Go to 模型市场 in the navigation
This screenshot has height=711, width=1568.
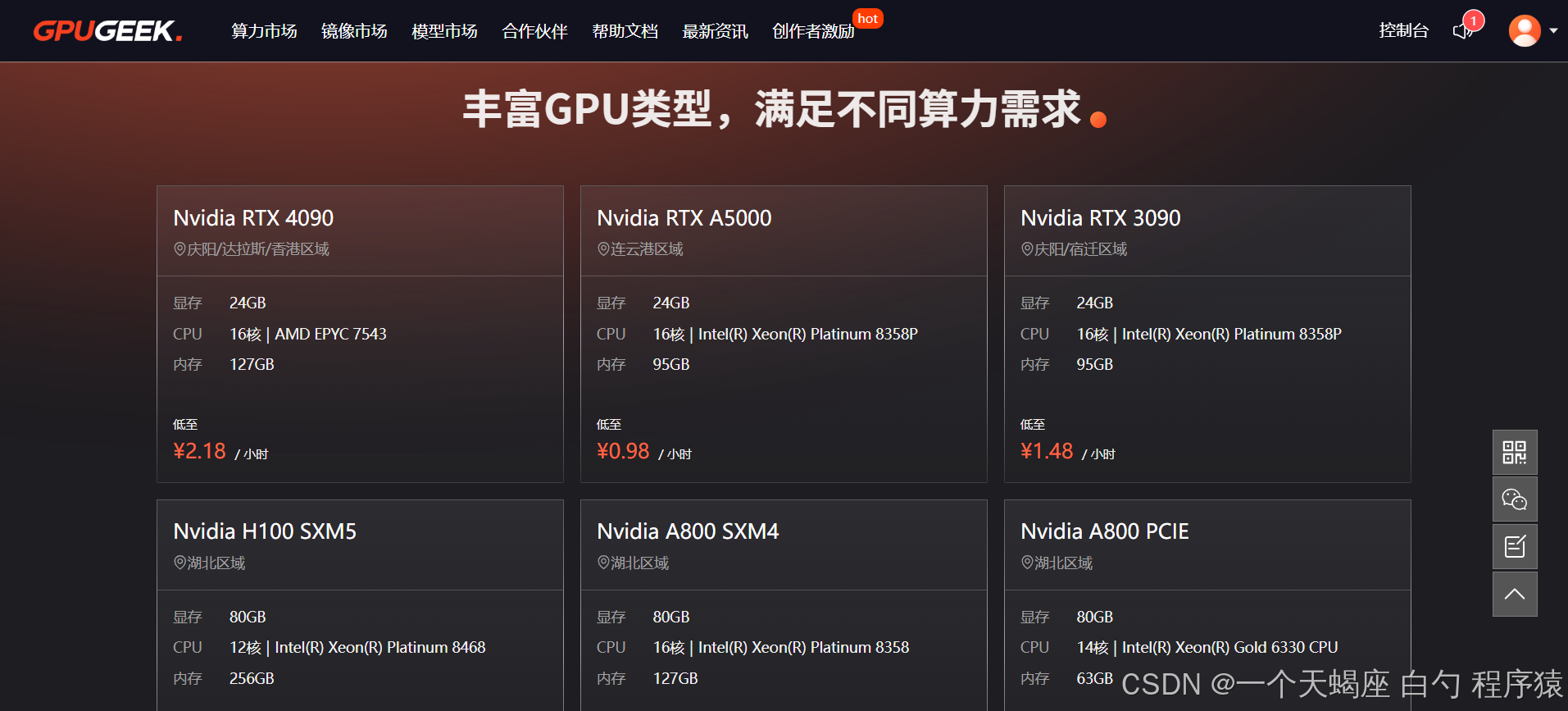tap(444, 31)
